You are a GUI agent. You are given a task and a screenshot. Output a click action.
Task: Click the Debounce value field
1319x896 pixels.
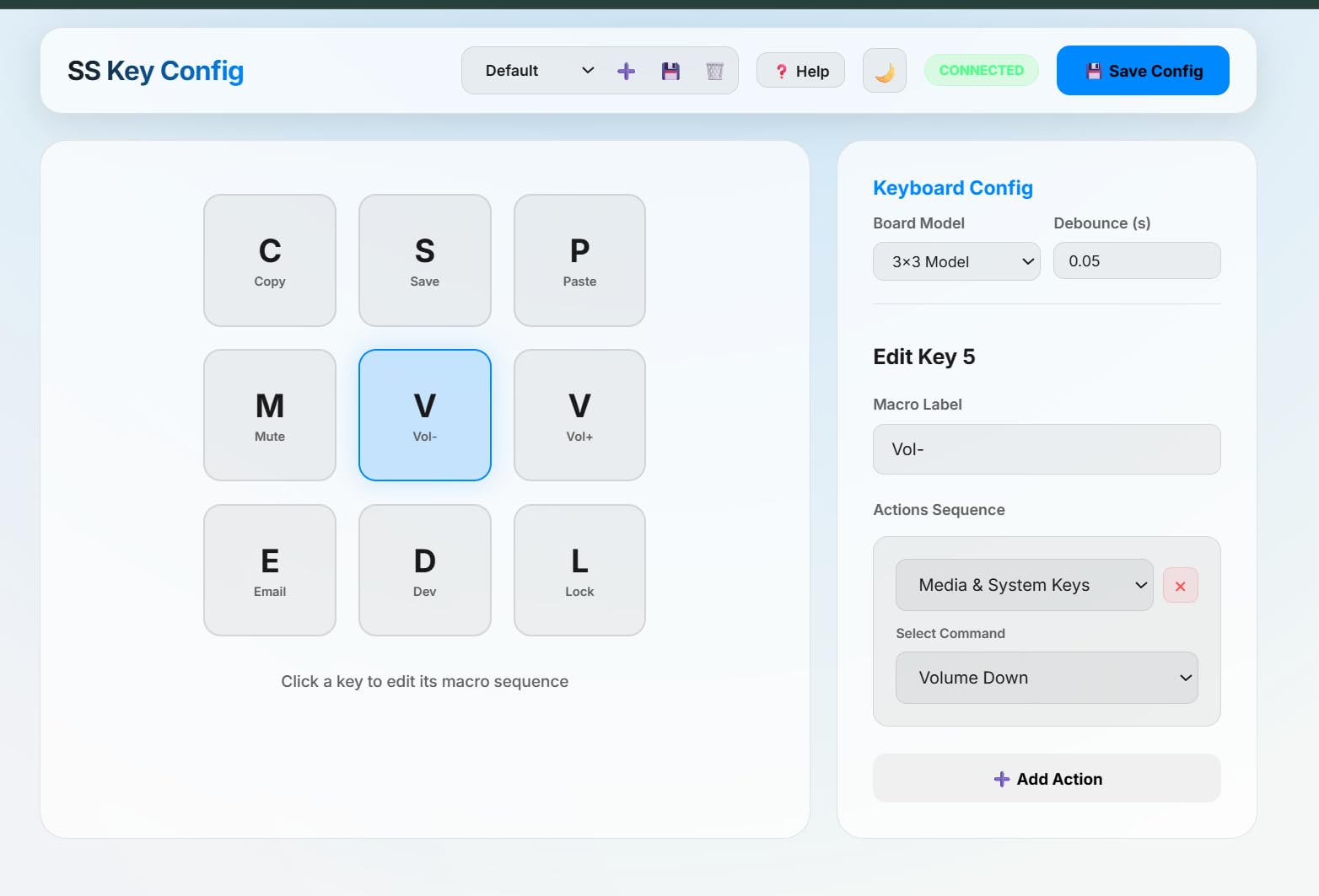(1137, 260)
